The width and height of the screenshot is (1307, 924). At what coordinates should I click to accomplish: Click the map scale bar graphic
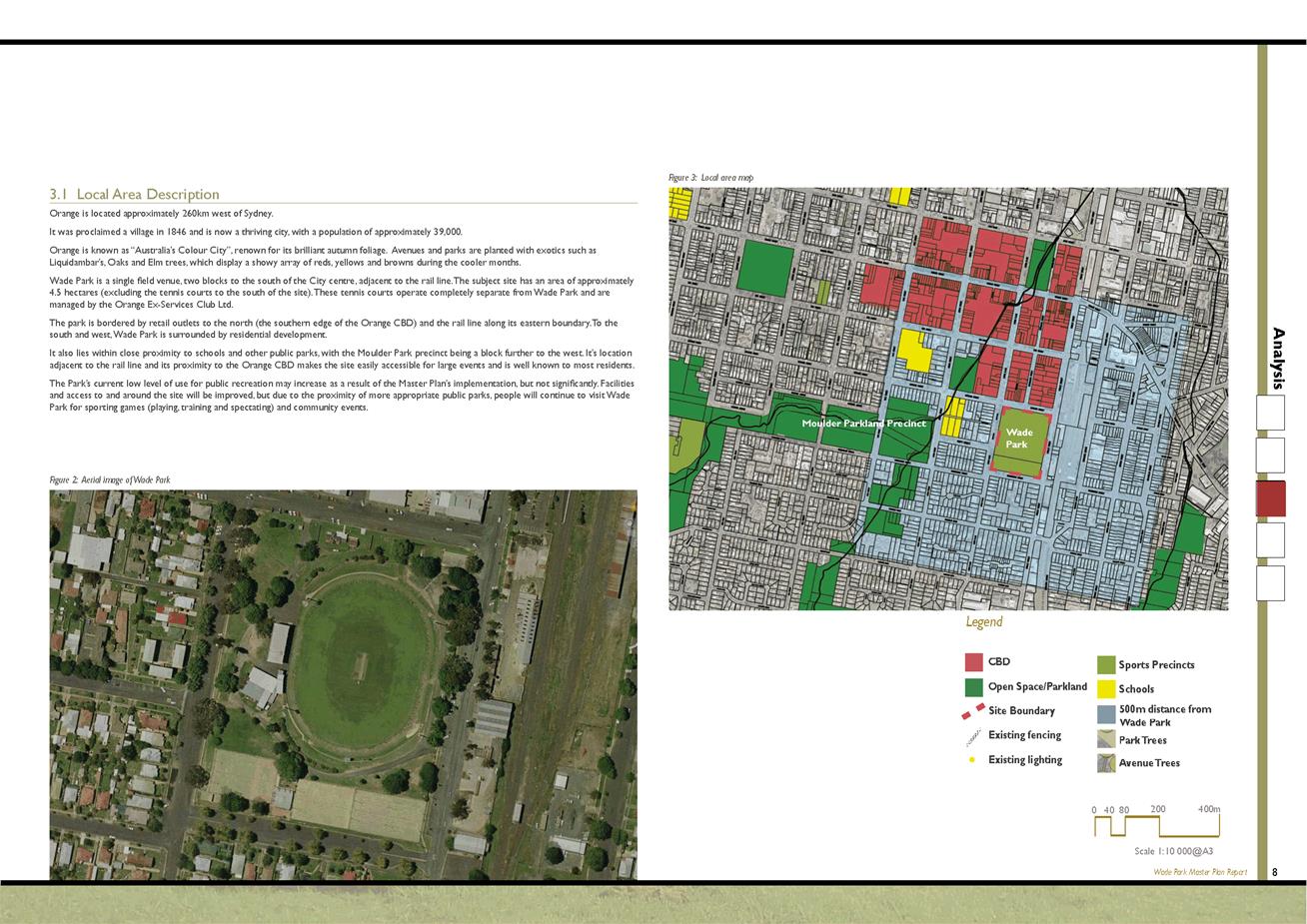click(x=1156, y=825)
